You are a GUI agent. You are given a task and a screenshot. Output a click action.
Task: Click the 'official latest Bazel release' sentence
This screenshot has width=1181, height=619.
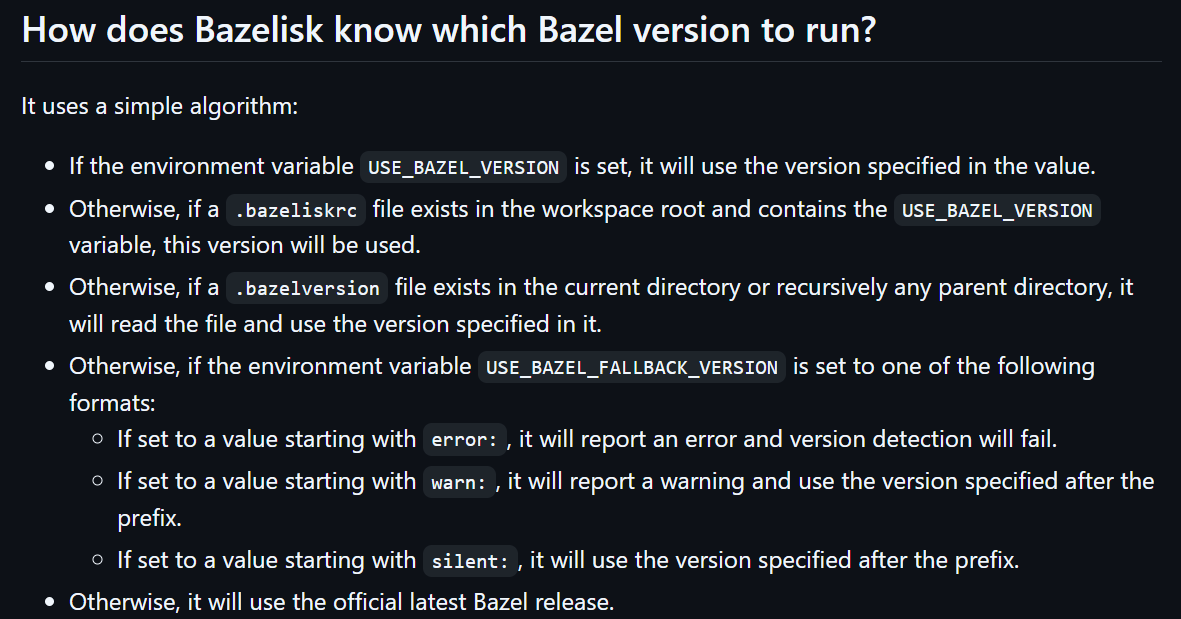(342, 602)
